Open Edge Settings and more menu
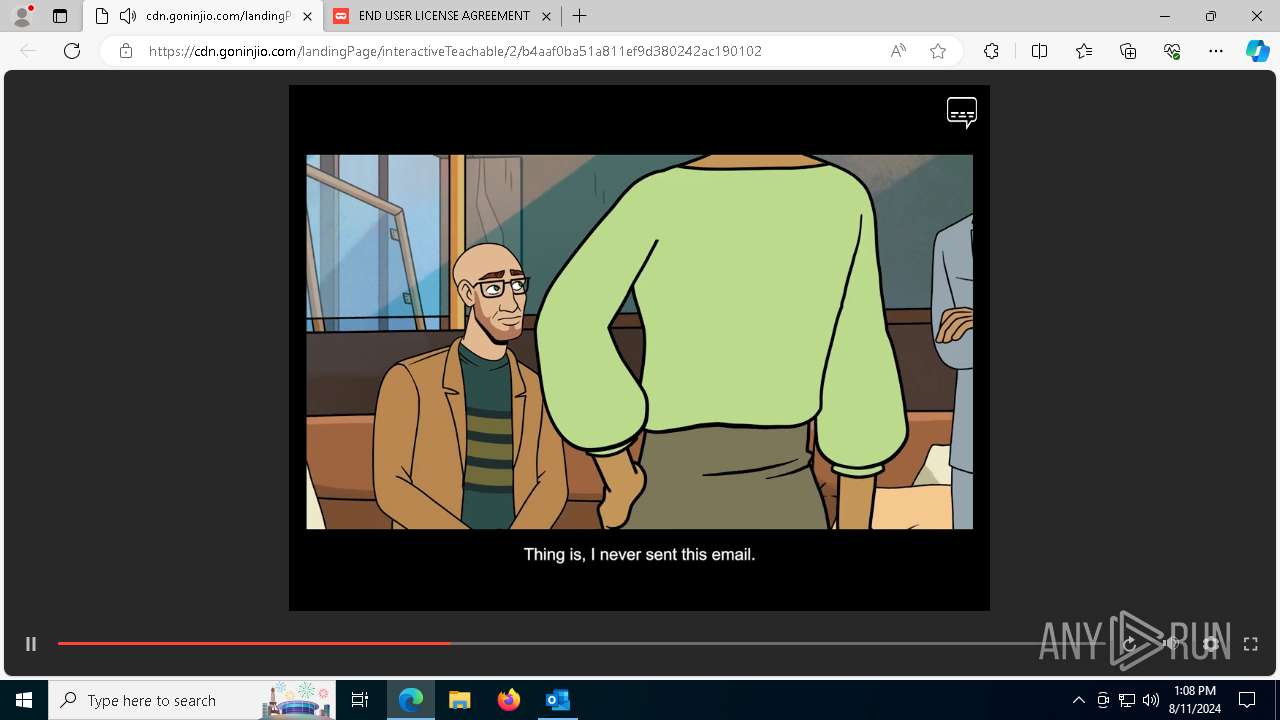 coord(1216,51)
